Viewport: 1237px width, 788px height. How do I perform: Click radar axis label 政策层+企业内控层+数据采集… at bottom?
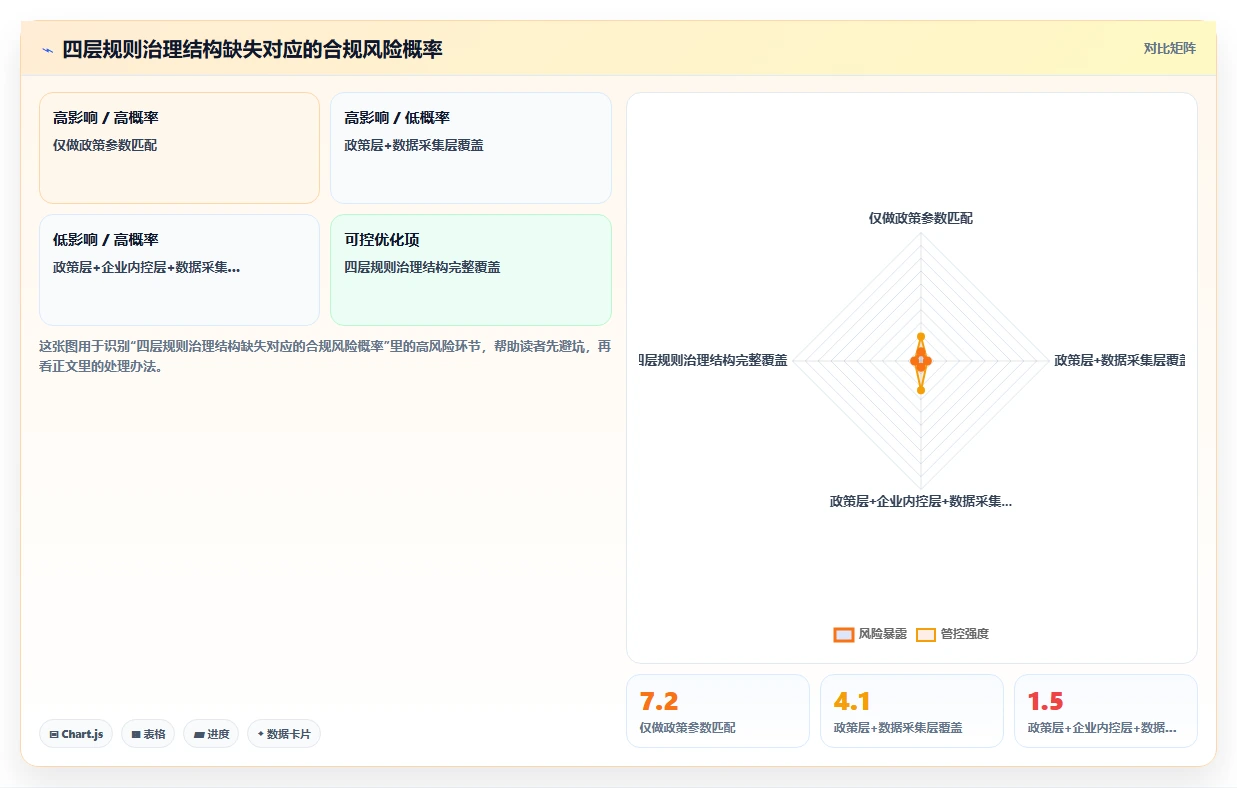pos(921,502)
